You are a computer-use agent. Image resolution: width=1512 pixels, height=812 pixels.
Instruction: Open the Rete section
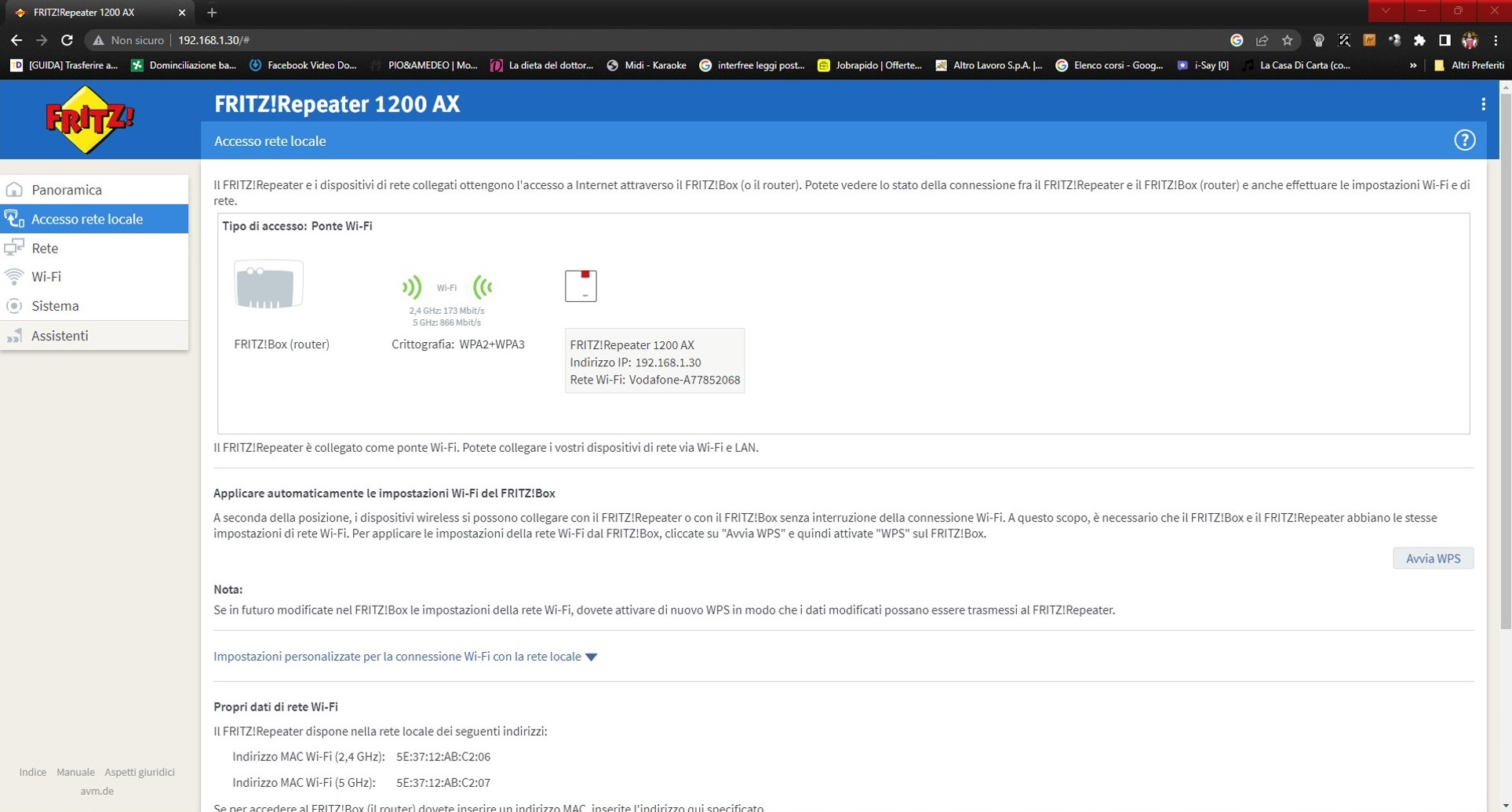(x=94, y=248)
